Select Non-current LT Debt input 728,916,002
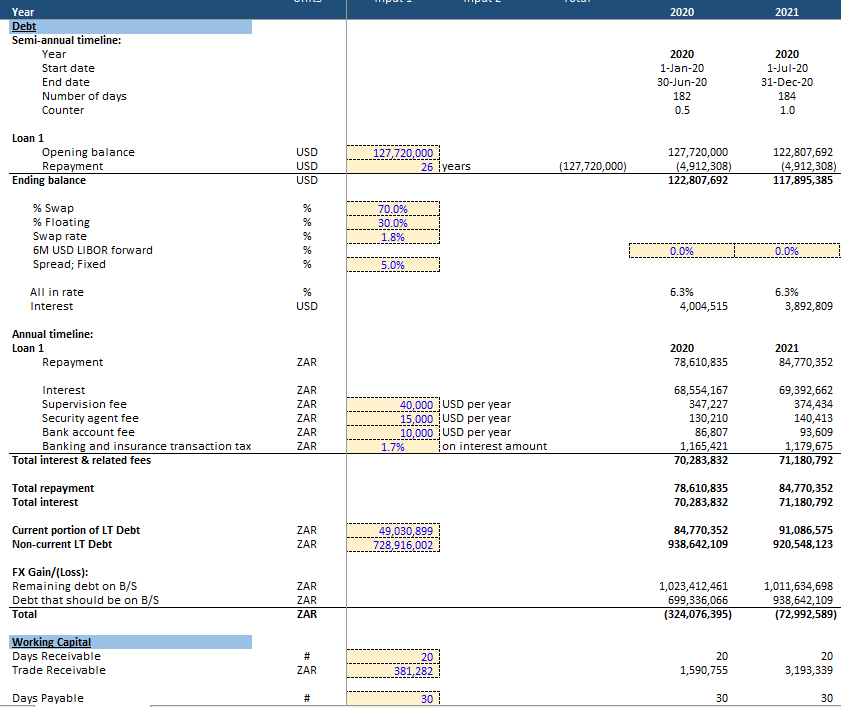This screenshot has height=707, width=841. tap(393, 544)
